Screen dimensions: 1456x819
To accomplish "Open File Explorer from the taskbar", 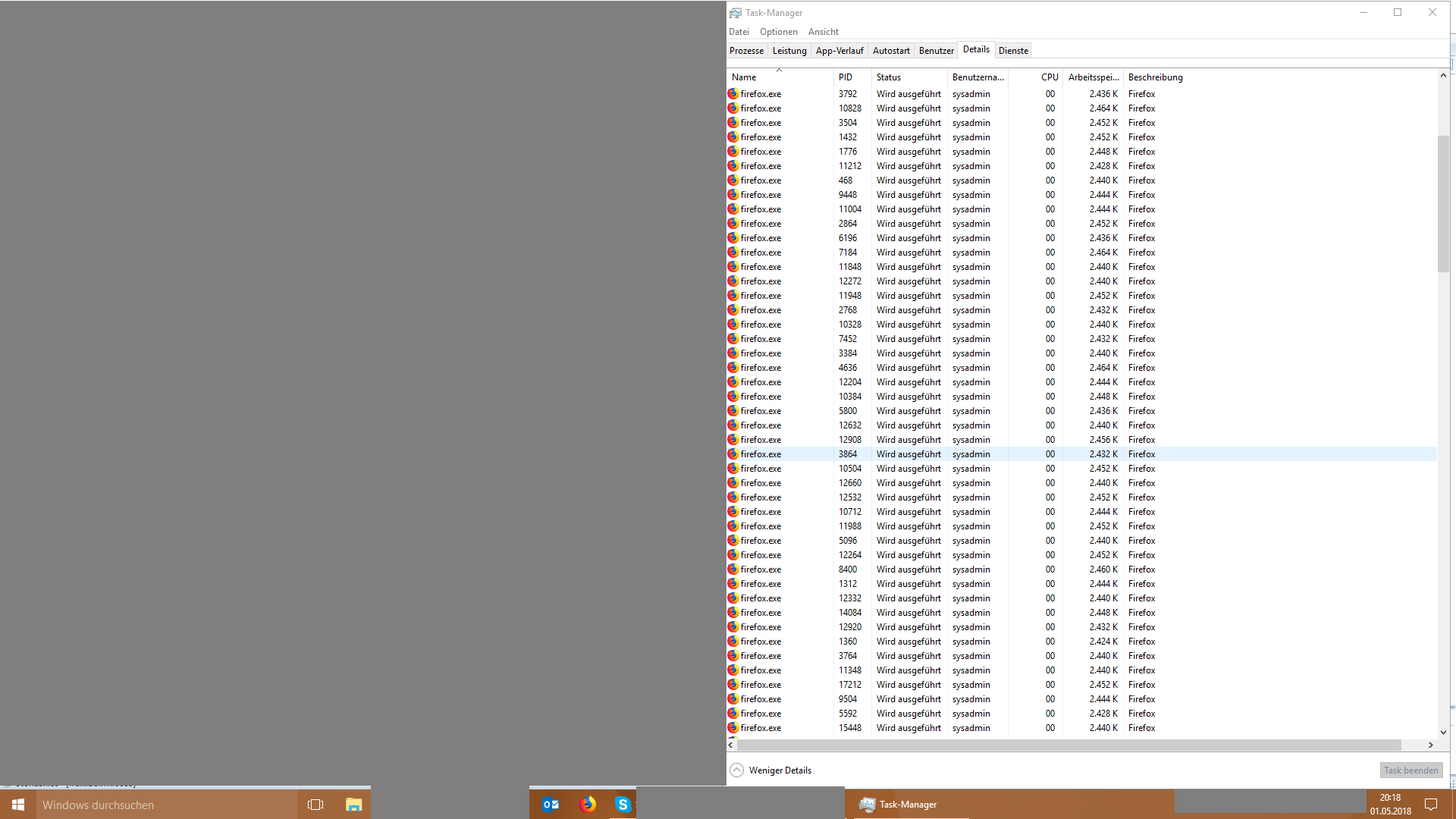I will [353, 805].
